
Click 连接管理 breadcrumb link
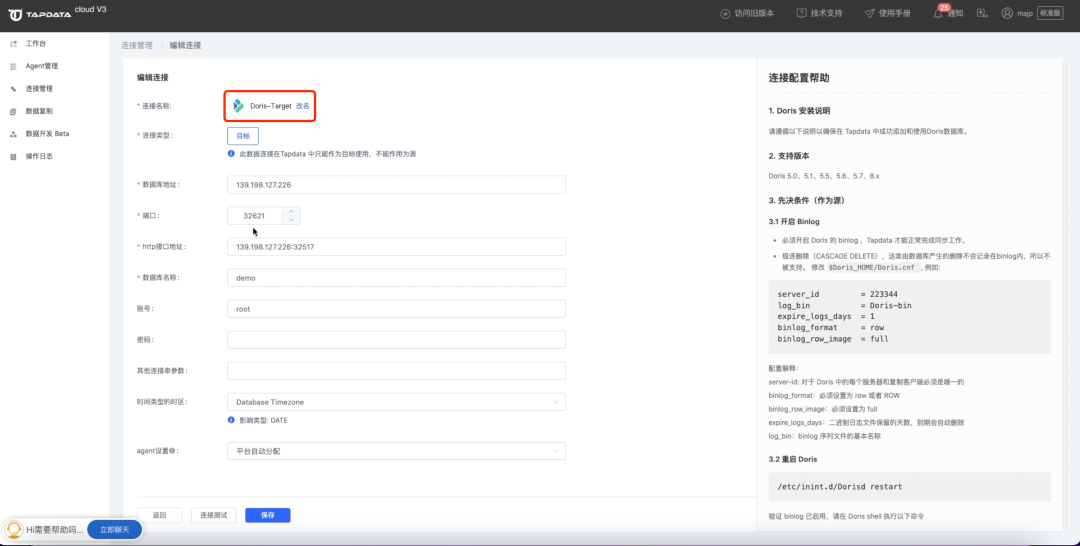point(137,45)
